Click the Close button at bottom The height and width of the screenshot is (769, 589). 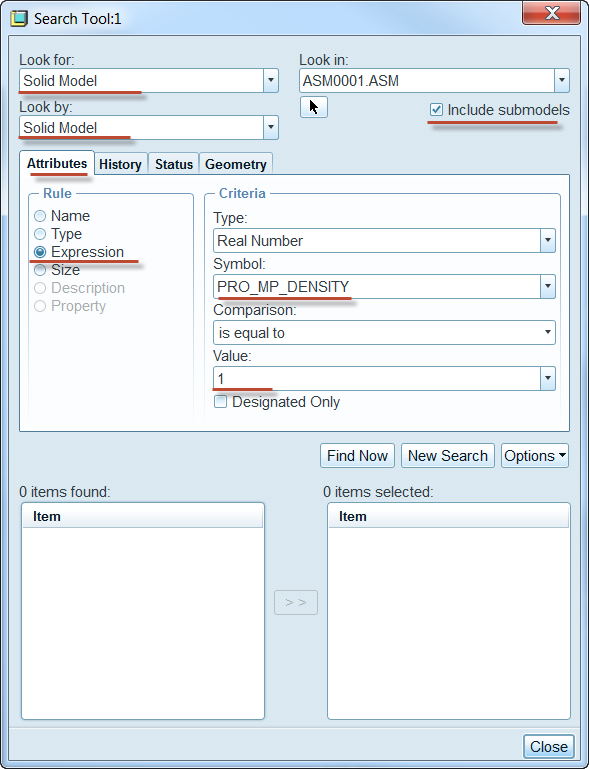549,746
